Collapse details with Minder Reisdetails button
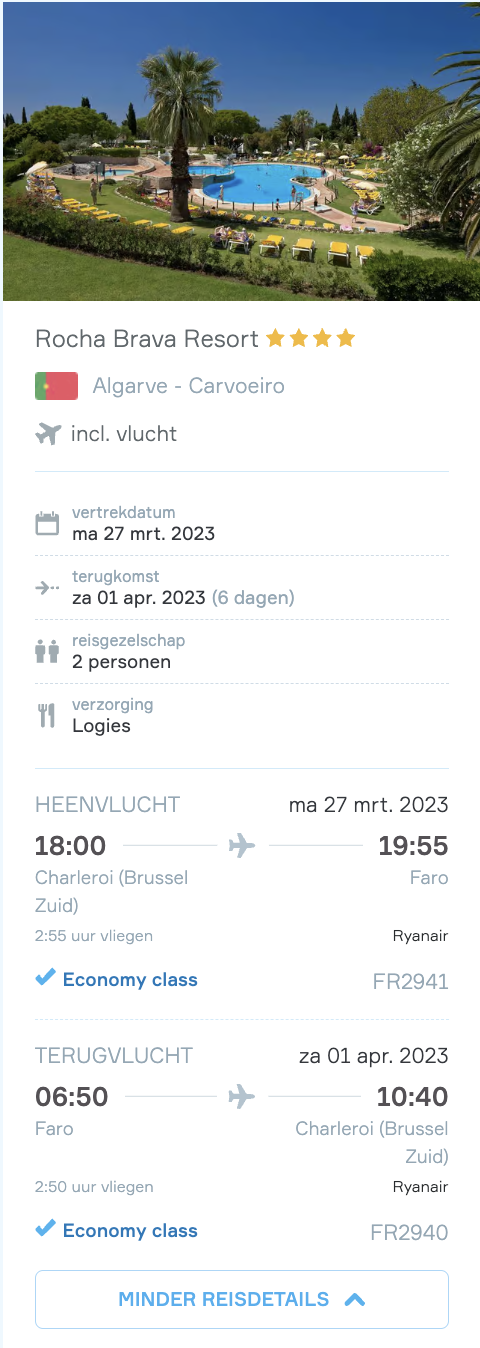Image resolution: width=480 pixels, height=1348 pixels. 242,1299
